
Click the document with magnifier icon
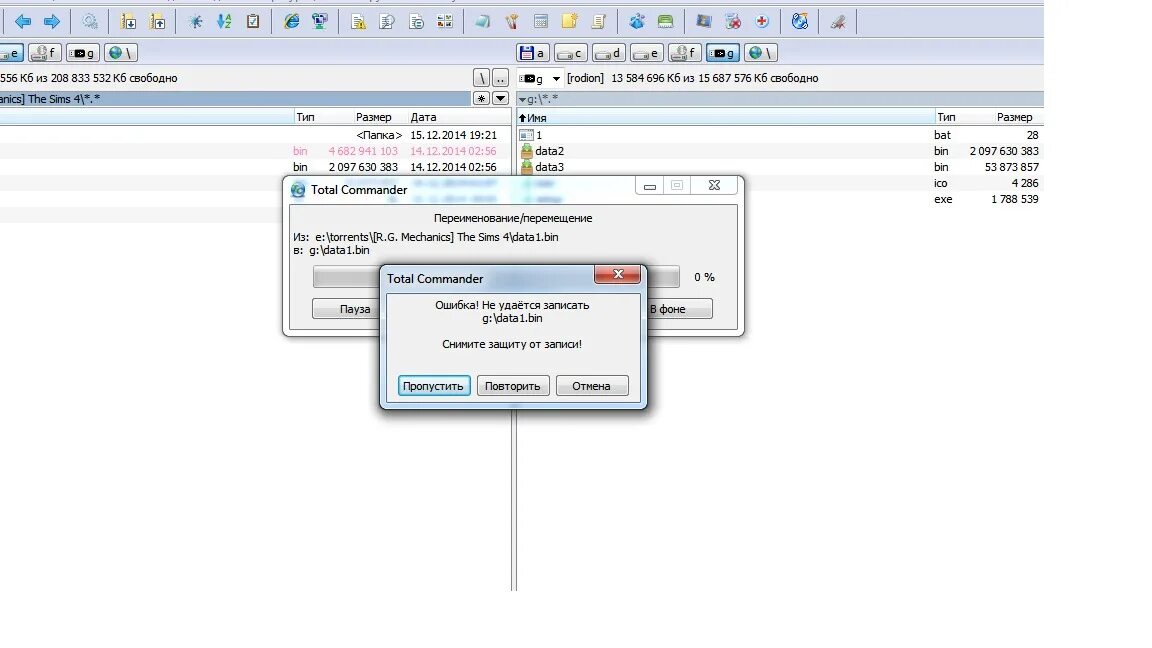pos(387,21)
